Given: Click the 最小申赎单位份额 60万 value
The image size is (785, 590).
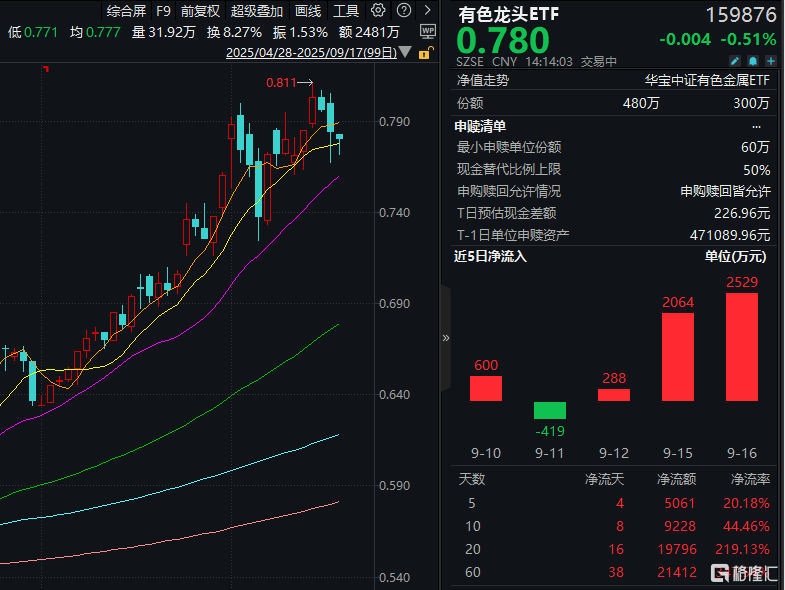Looking at the screenshot, I should [755, 147].
